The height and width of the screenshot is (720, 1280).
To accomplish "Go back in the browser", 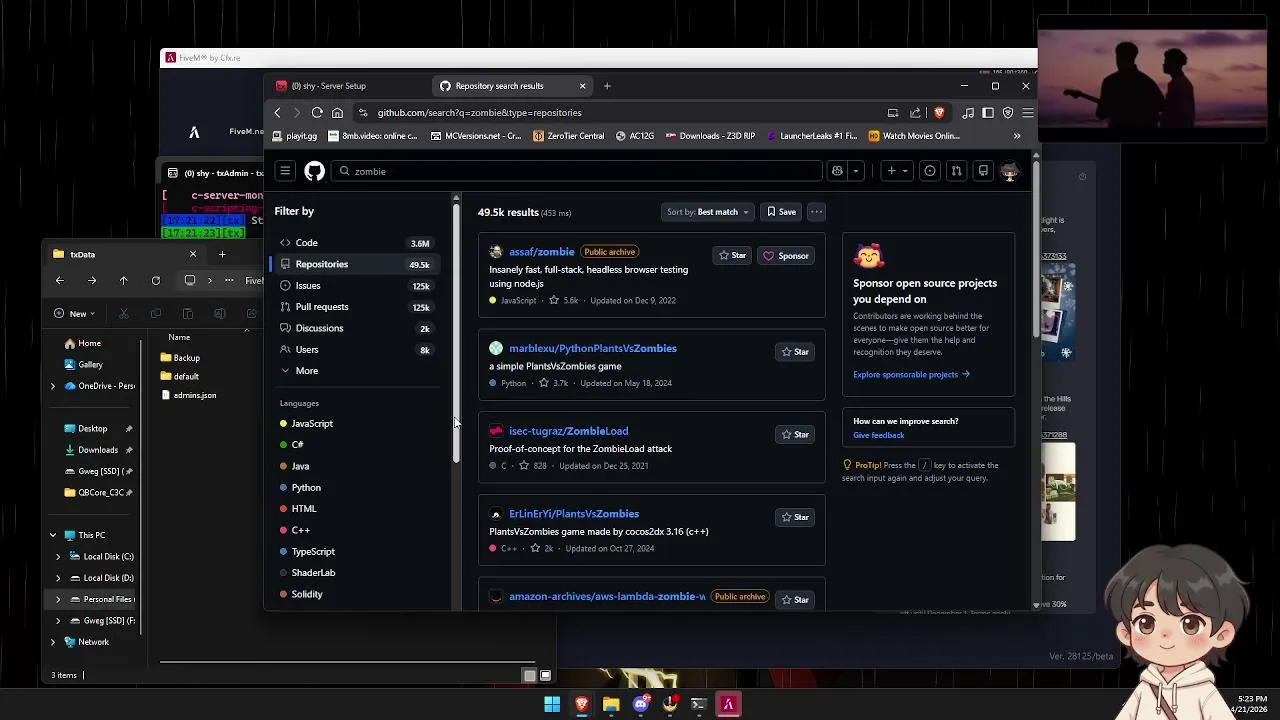I will [x=277, y=113].
